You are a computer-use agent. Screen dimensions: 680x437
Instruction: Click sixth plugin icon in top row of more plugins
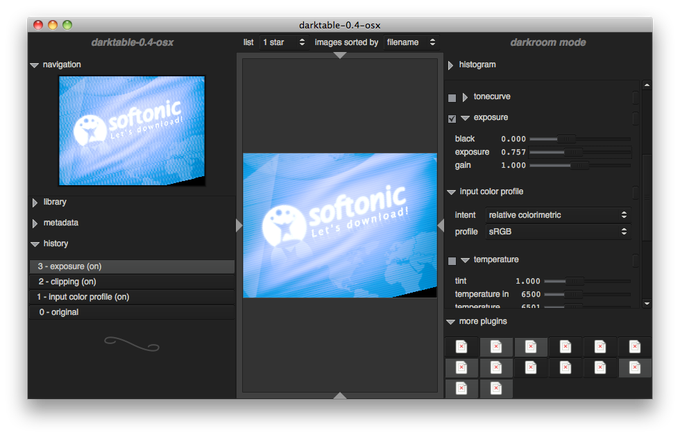pos(635,346)
